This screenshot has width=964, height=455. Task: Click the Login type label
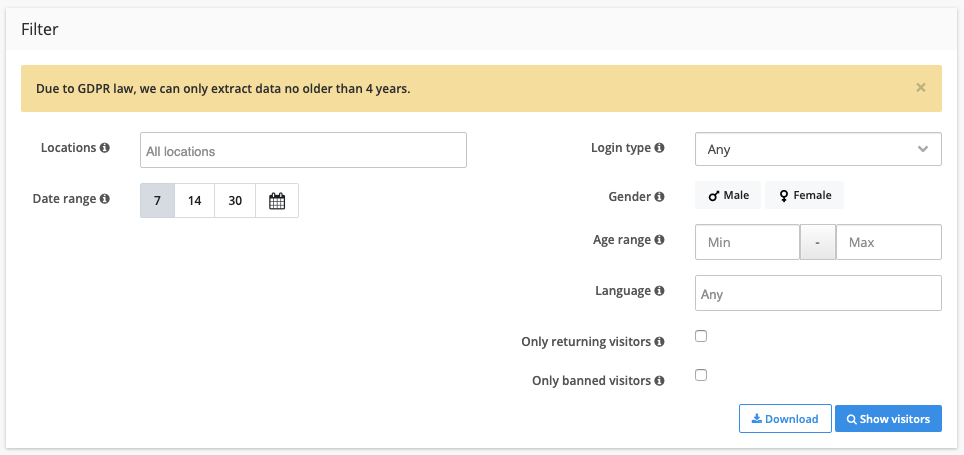click(621, 148)
